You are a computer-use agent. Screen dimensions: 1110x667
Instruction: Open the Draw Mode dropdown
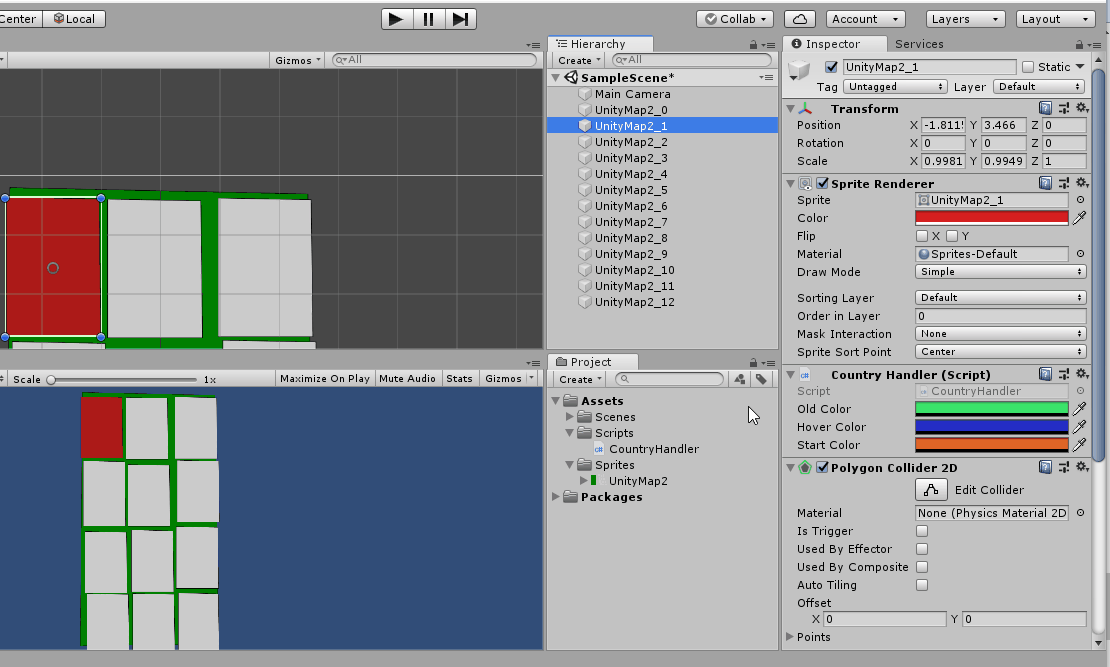pyautogui.click(x=1000, y=272)
